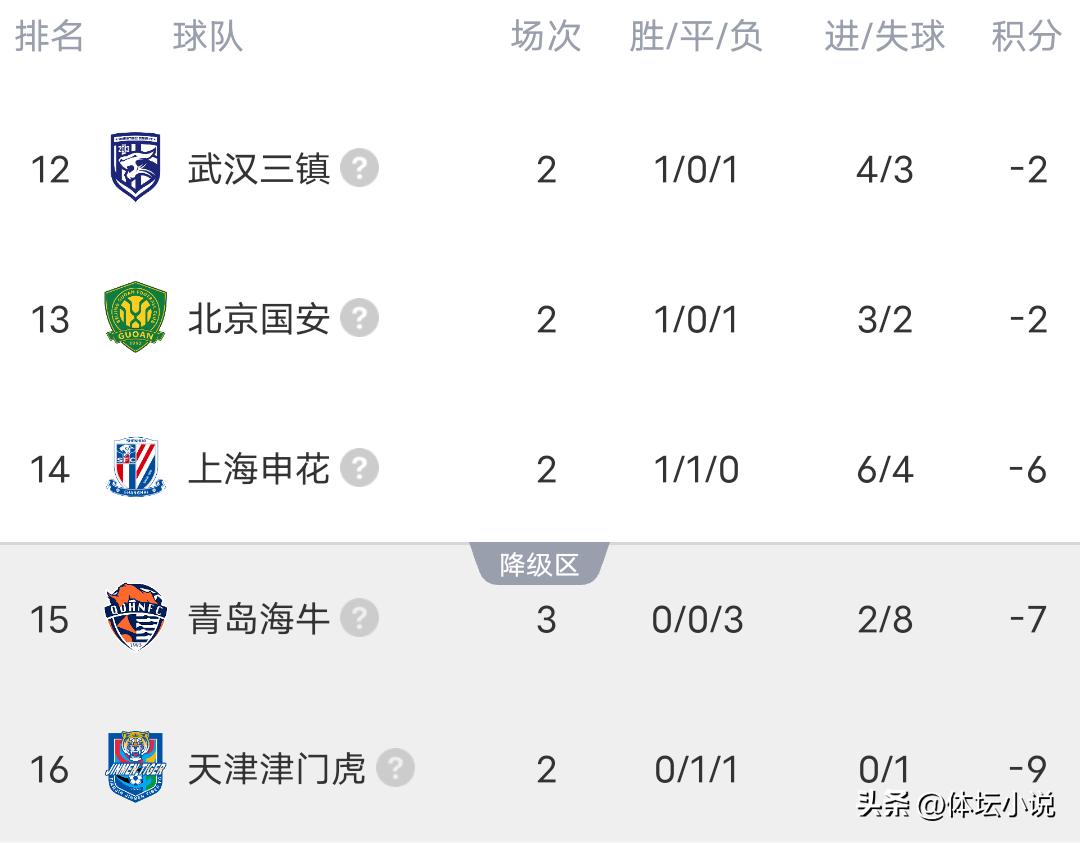Viewport: 1080px width, 843px height.
Task: Open help icon beside 武汉三镇
Action: 359,168
